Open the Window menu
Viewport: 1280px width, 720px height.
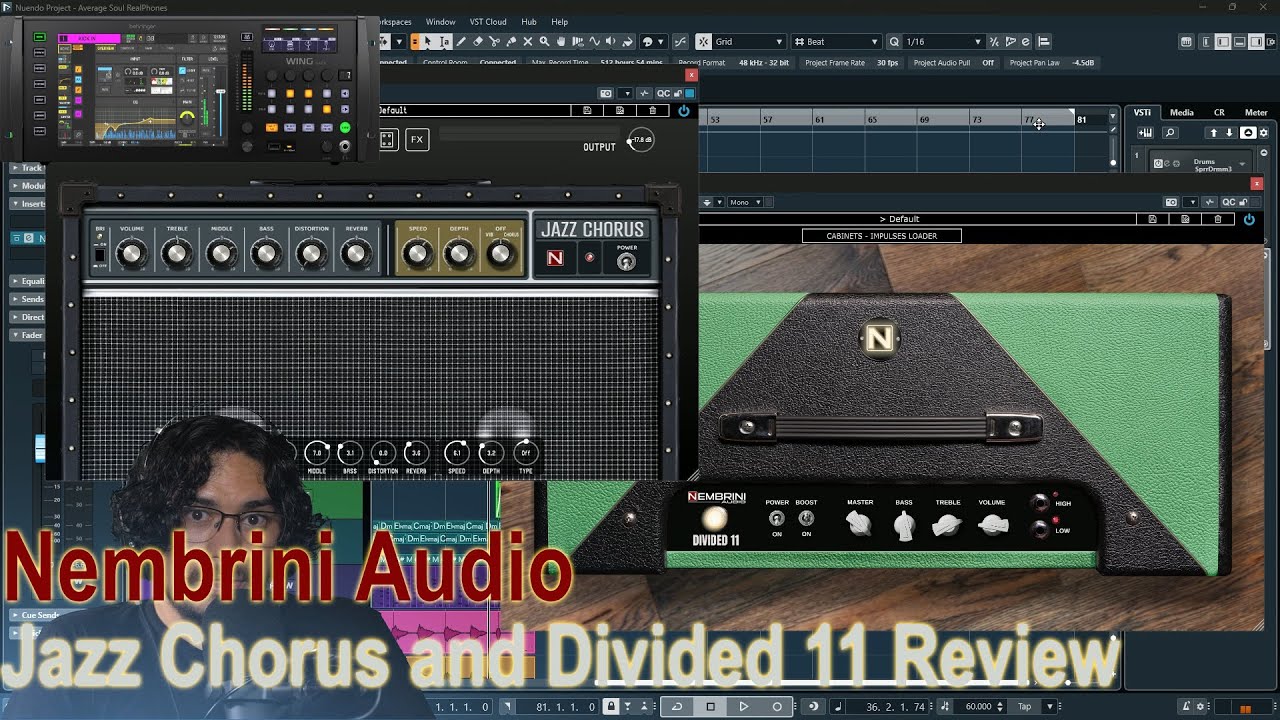[x=440, y=22]
